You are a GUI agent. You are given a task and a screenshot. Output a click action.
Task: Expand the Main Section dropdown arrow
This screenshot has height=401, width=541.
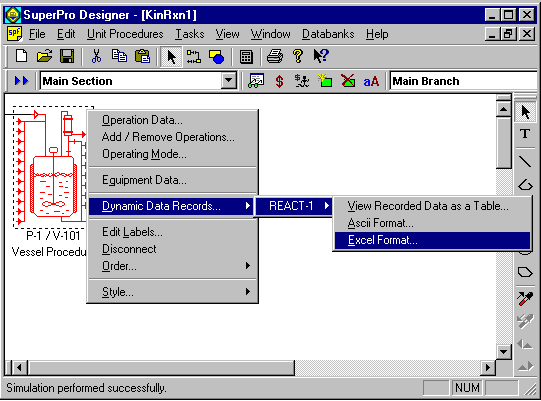point(228,81)
